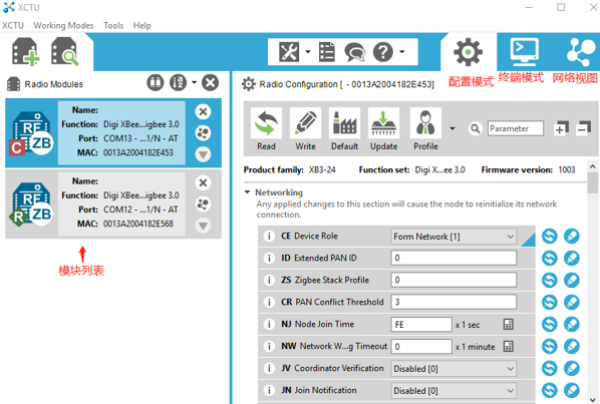Click ZS Zigbee Stack Profile field
The height and width of the screenshot is (404, 600).
[x=453, y=280]
